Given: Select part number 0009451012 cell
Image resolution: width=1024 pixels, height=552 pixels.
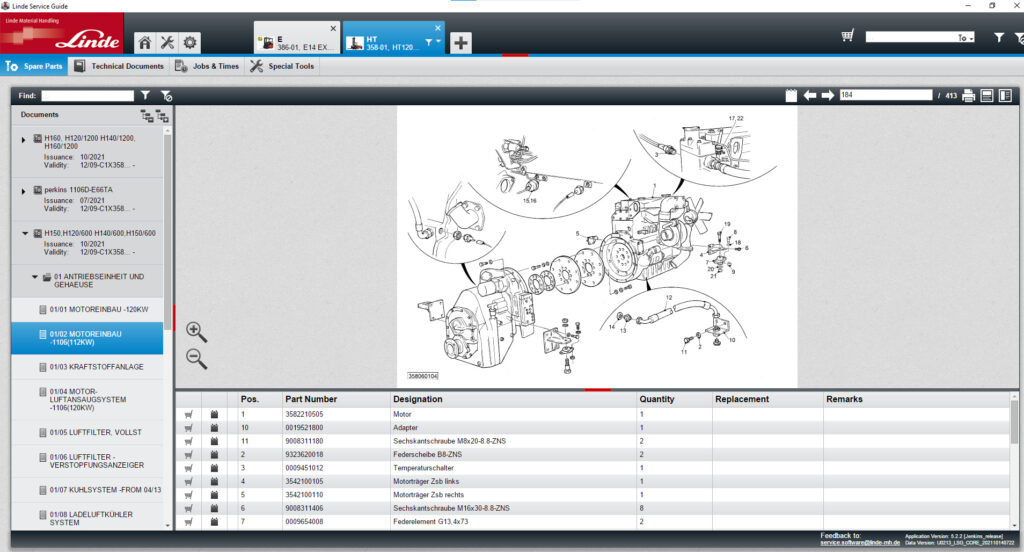Looking at the screenshot, I should tap(336, 468).
